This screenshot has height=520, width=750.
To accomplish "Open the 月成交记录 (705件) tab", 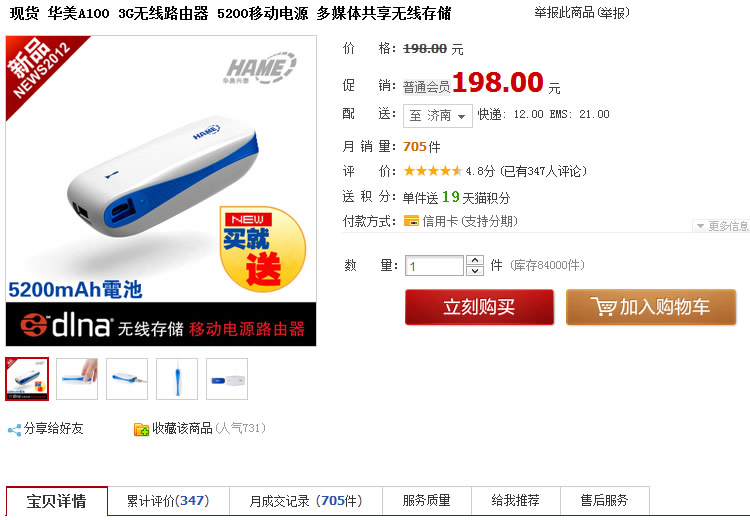I will 306,501.
